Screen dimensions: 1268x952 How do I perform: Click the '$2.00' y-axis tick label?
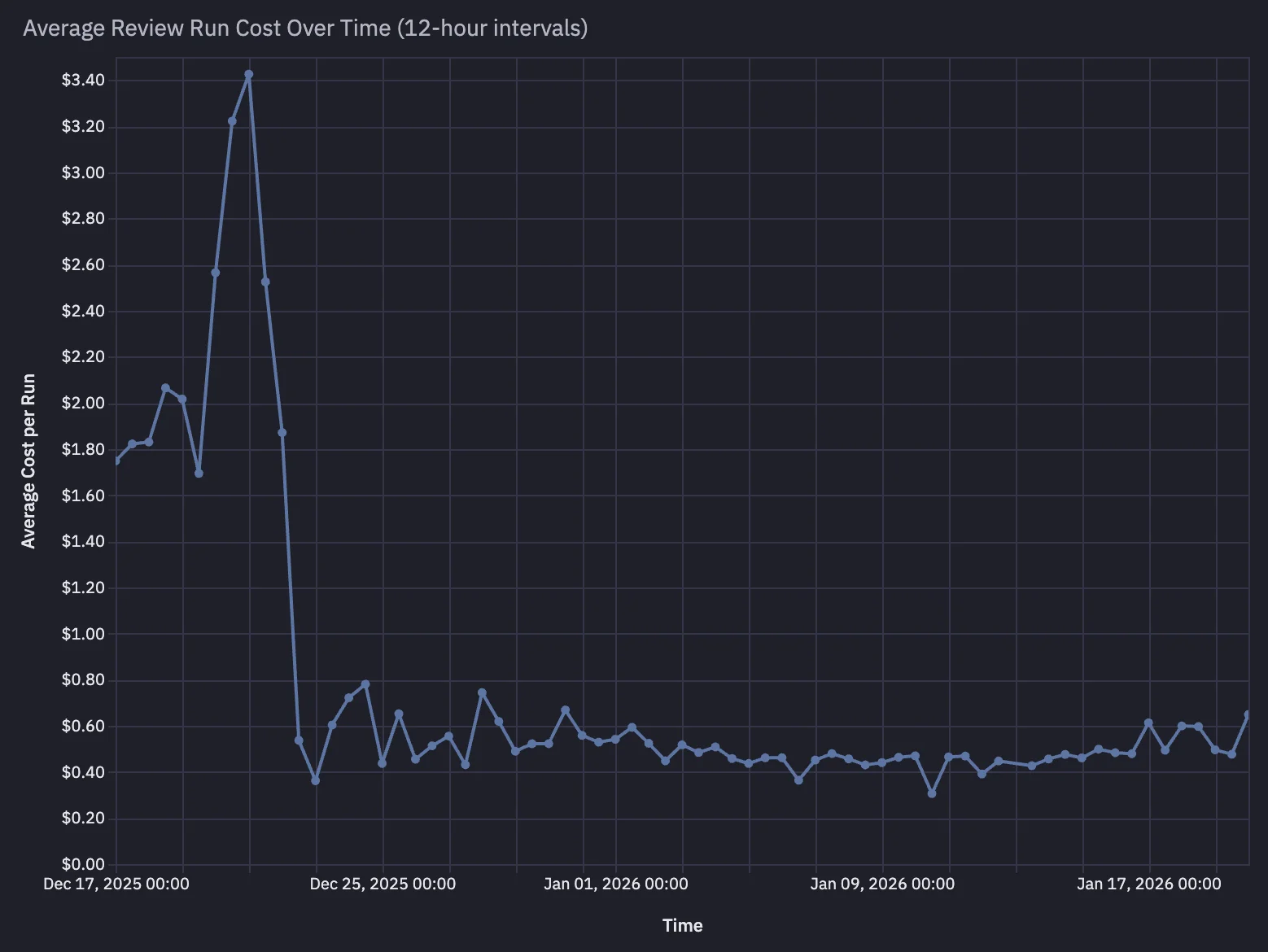83,404
